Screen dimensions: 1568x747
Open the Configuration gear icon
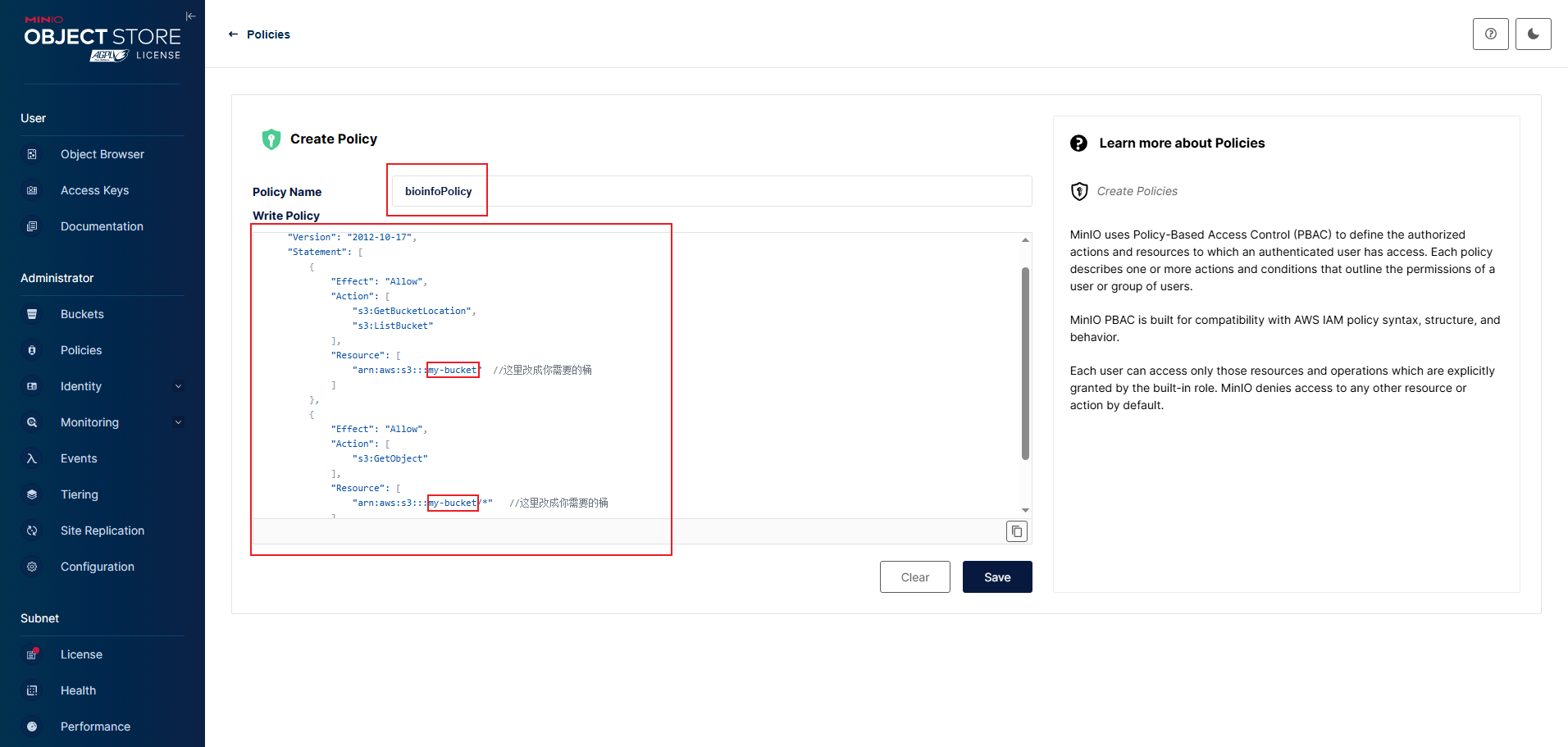point(32,567)
